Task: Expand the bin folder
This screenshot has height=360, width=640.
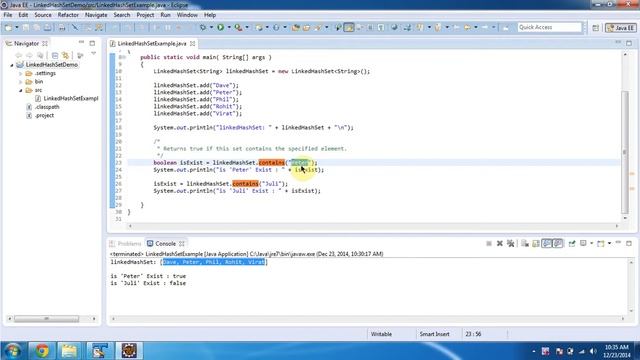Action: (x=20, y=82)
